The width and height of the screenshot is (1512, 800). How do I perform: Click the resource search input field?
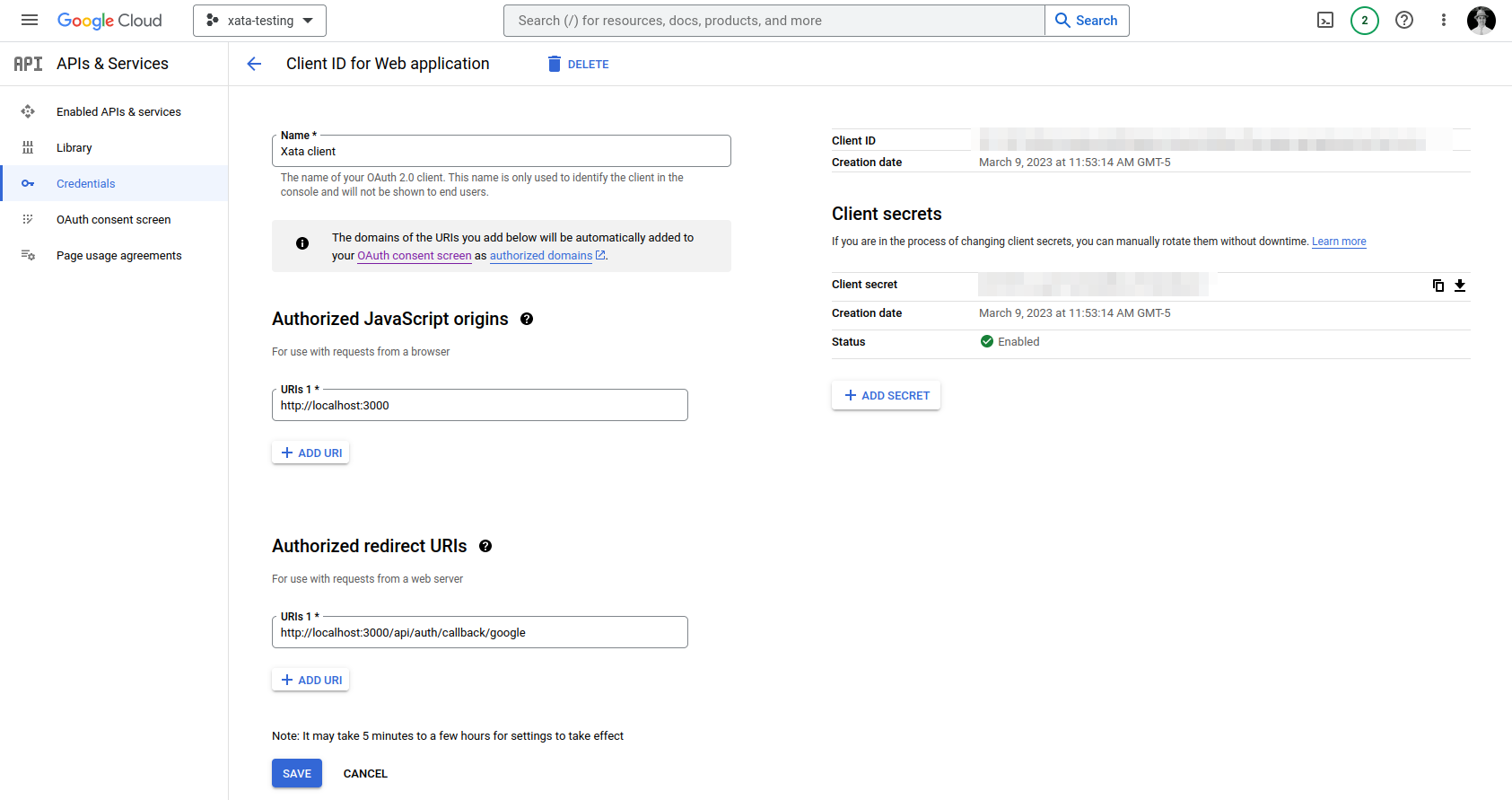[x=773, y=21]
